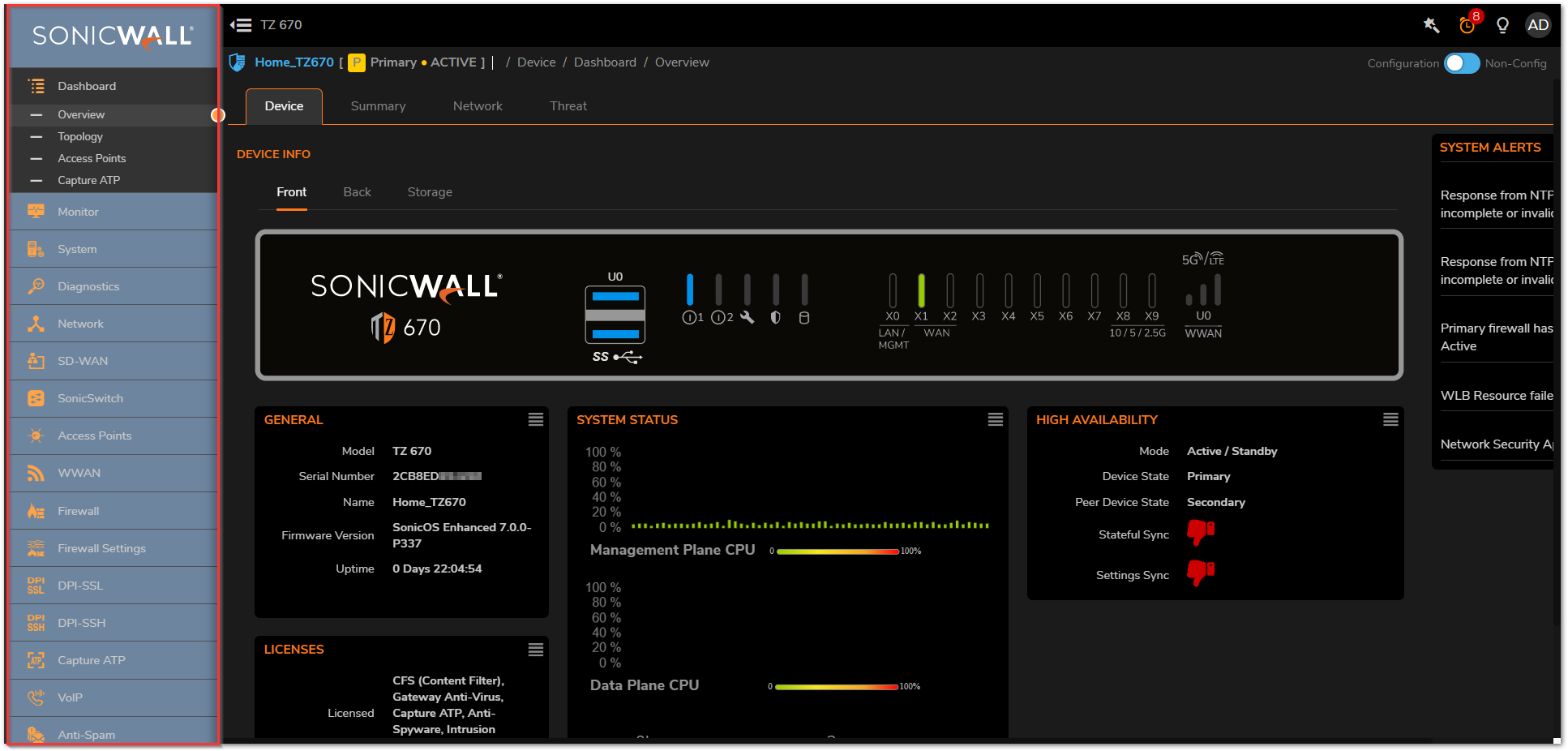
Task: Expand the System menu section
Action: pyautogui.click(x=114, y=249)
